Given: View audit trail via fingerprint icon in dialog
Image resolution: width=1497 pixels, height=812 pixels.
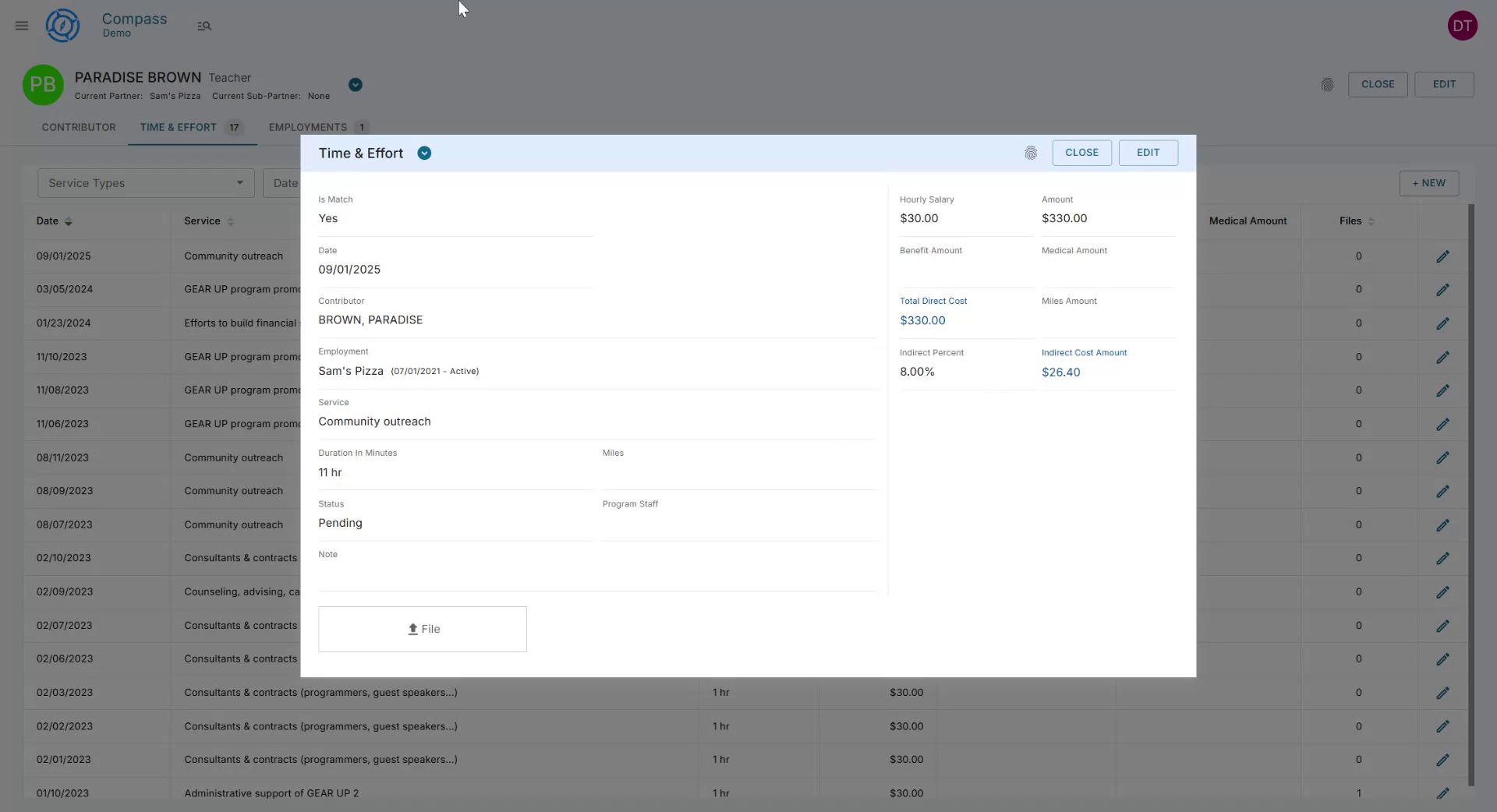Looking at the screenshot, I should 1031,153.
